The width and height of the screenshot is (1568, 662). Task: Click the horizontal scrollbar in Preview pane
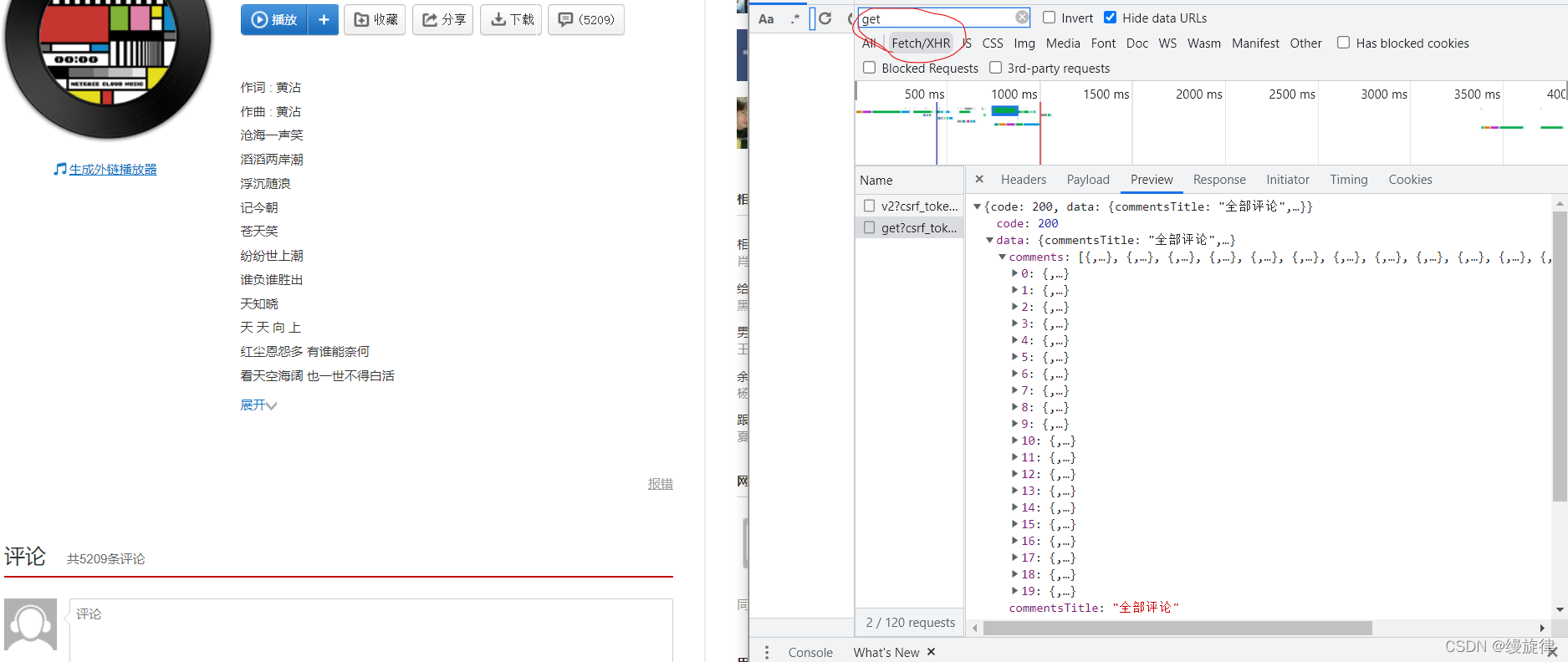1177,628
